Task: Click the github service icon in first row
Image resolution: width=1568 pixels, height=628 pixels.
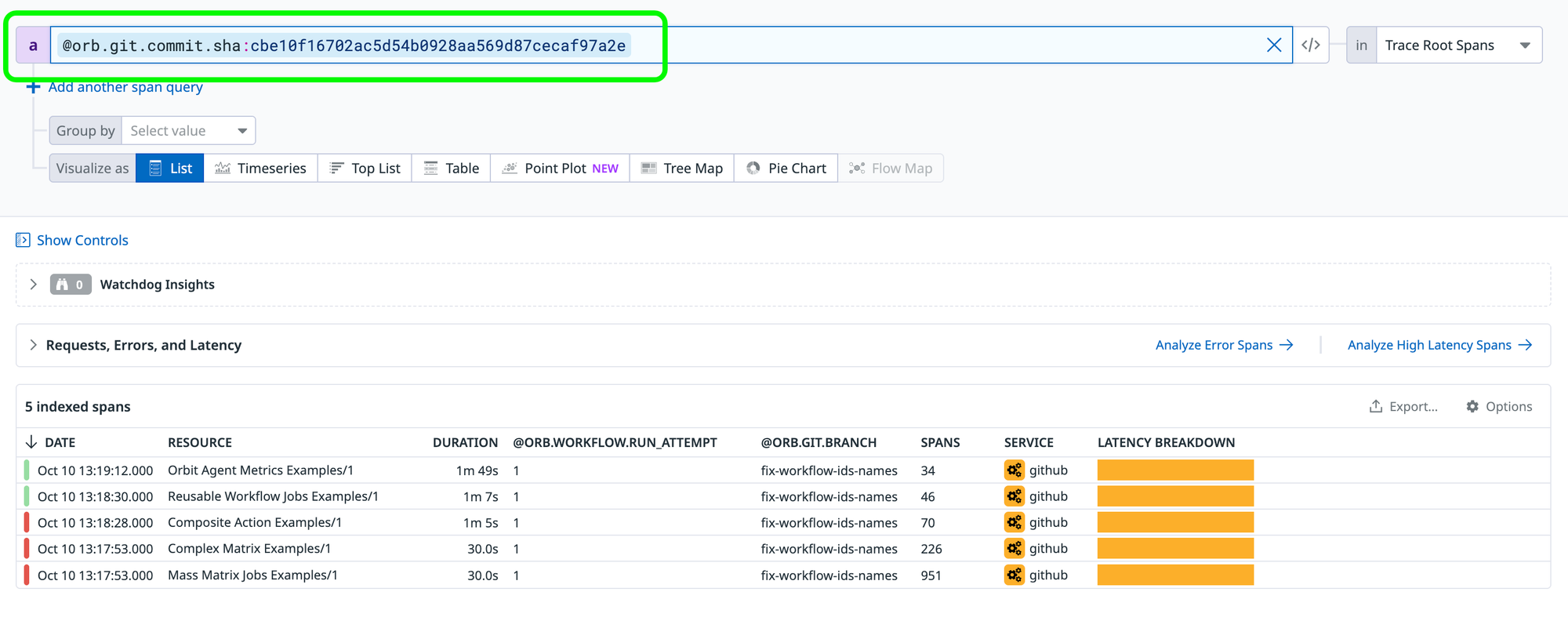Action: point(1014,470)
